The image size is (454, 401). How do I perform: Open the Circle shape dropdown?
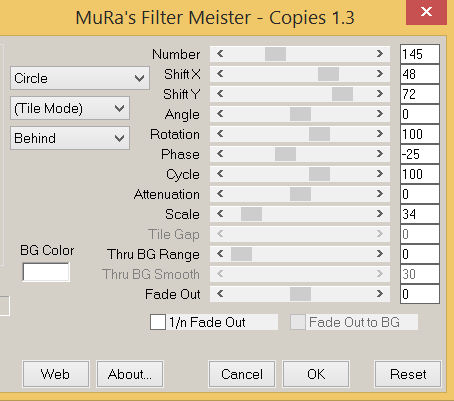coord(80,78)
